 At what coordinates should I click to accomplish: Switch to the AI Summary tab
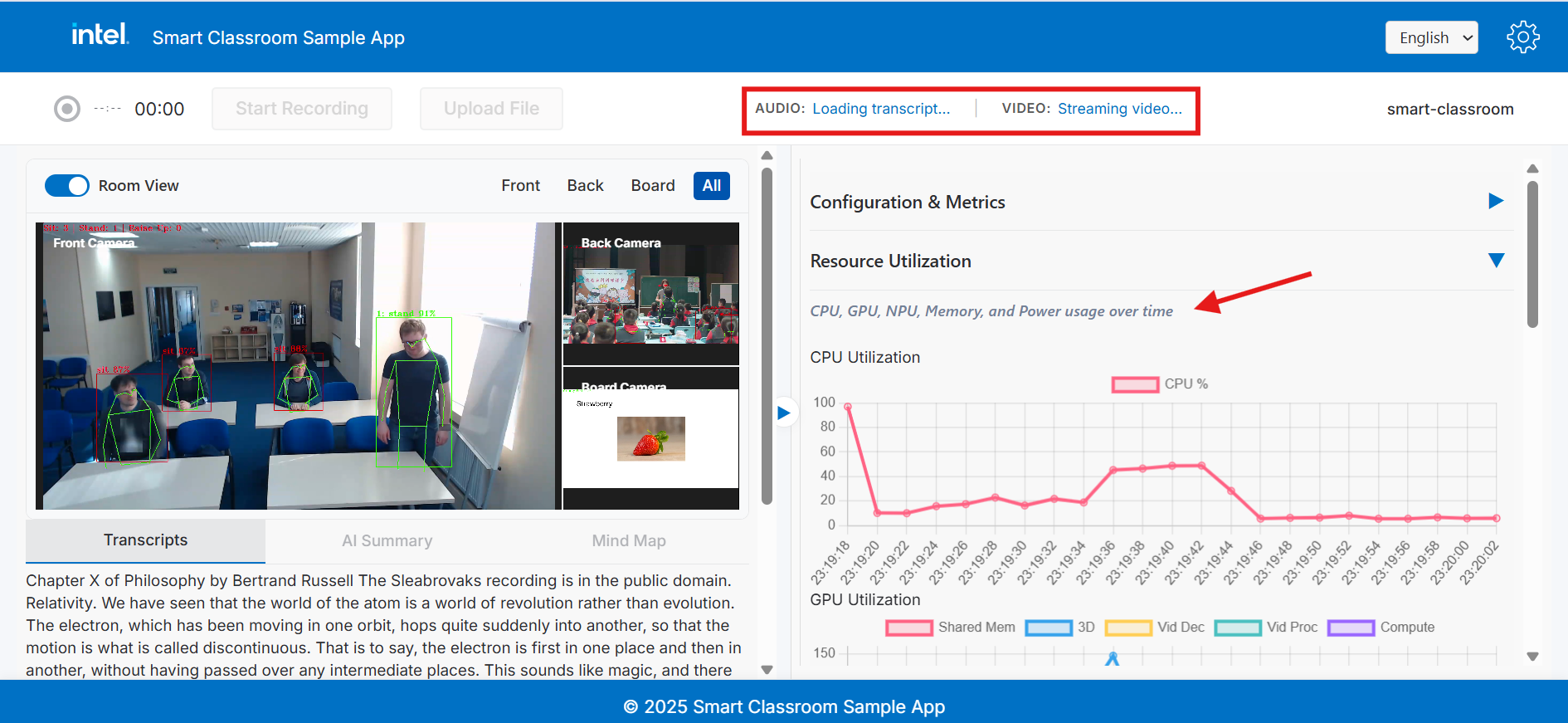(x=387, y=541)
